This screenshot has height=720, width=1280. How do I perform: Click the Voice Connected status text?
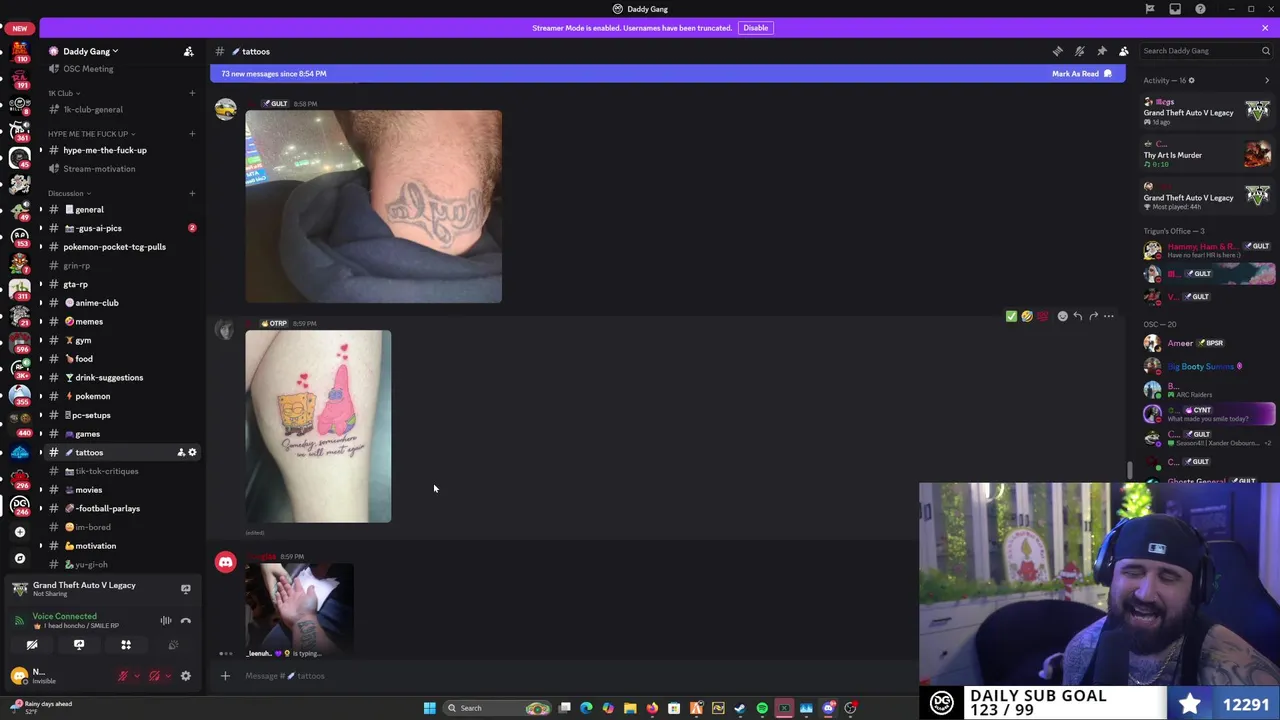tap(64, 616)
